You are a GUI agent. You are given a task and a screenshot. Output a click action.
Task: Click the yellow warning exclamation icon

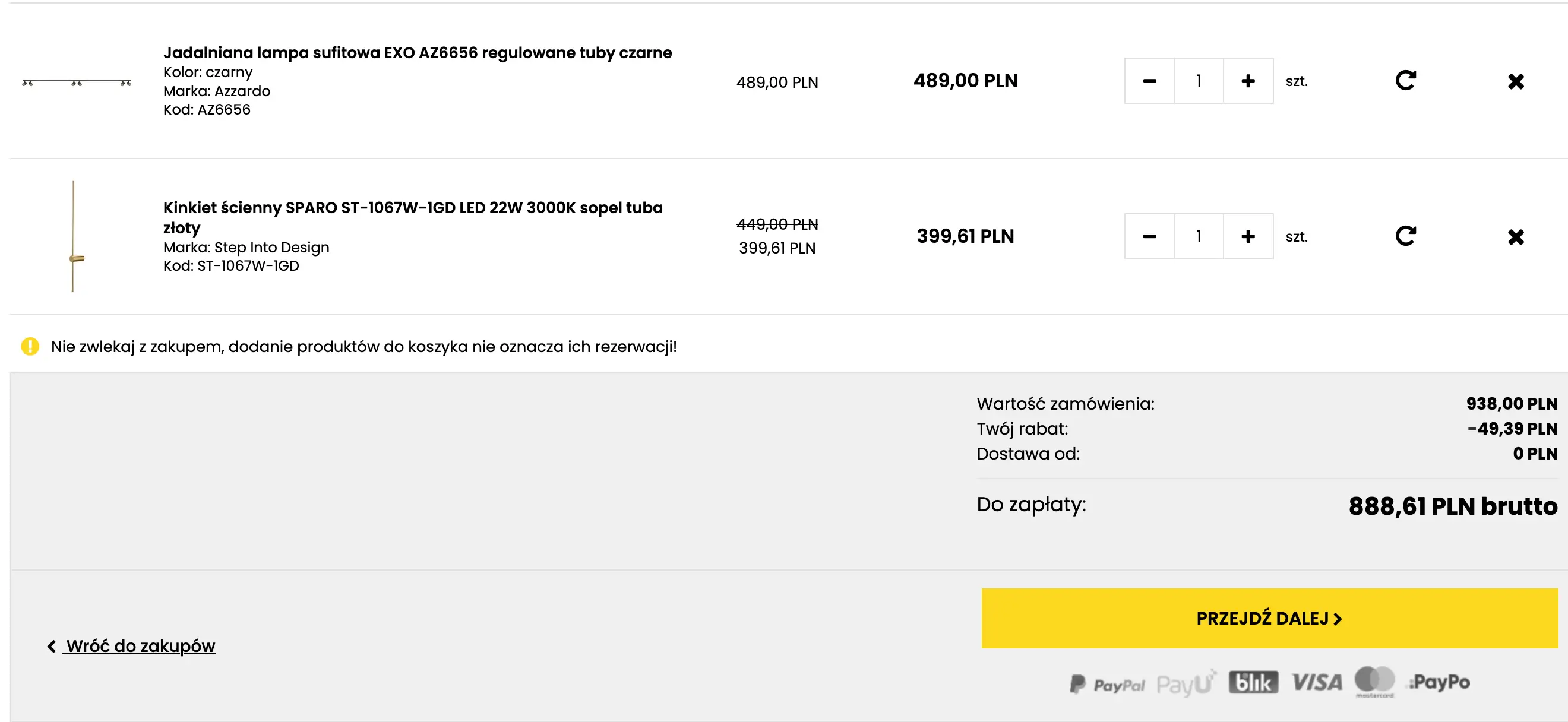30,346
